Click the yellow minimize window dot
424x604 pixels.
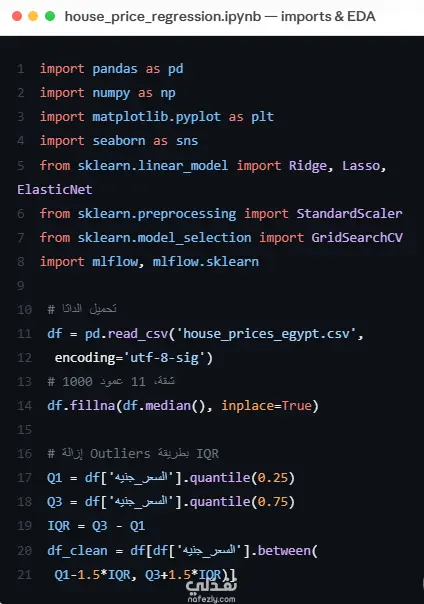coord(33,16)
